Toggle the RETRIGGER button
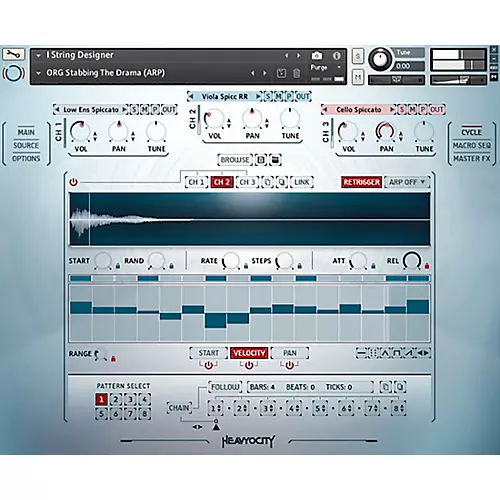500x500 pixels. point(361,182)
